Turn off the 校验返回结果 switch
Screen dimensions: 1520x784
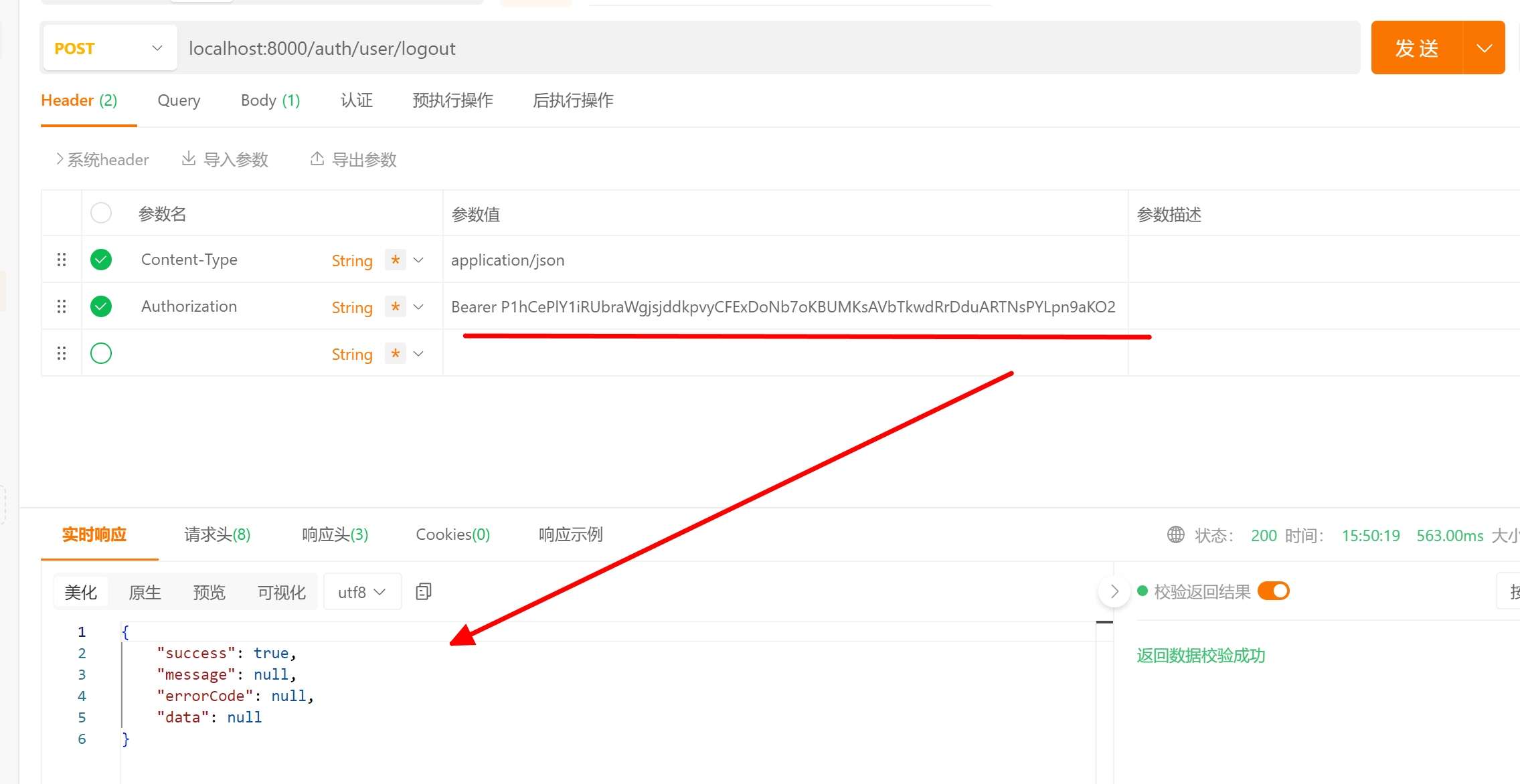1273,591
